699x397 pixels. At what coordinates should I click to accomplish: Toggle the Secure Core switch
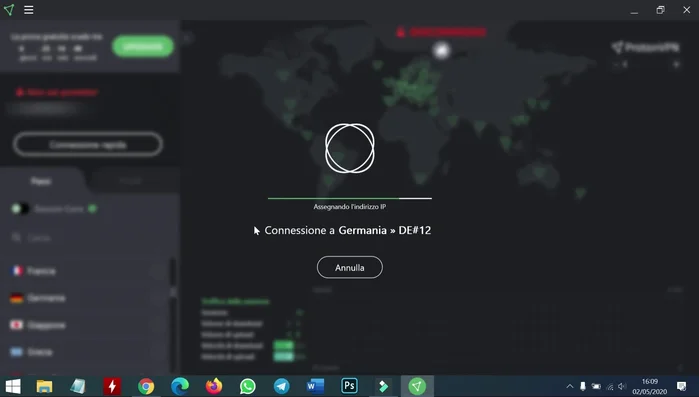point(20,209)
